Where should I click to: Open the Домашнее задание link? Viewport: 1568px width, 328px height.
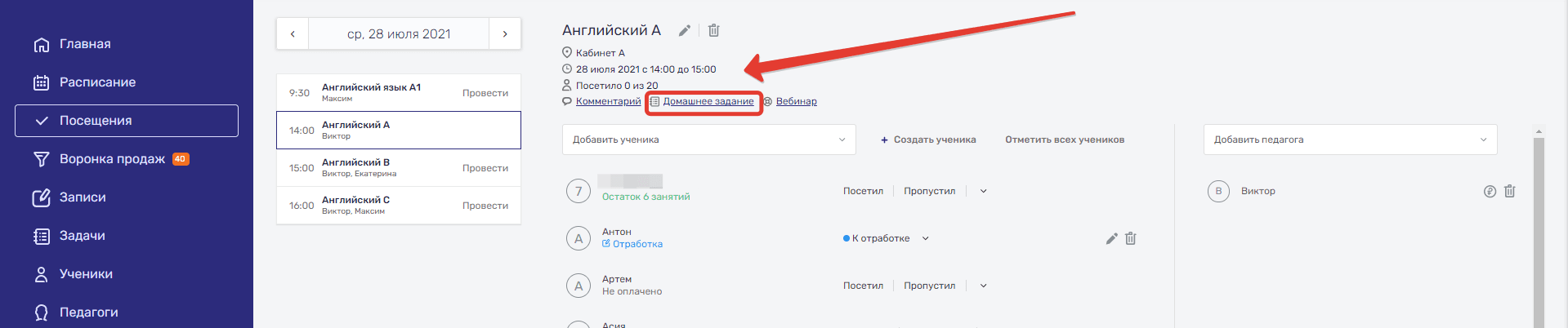tap(708, 101)
